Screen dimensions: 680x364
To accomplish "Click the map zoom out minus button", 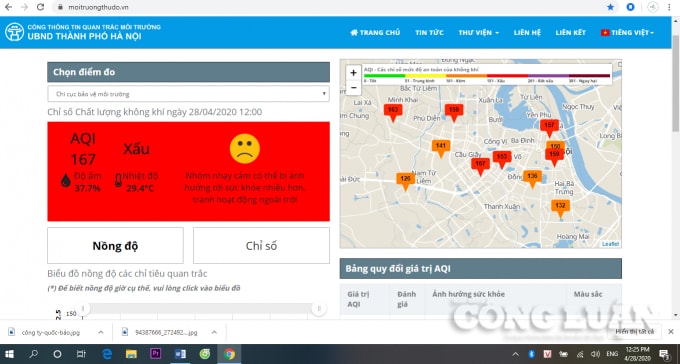I will (353, 88).
